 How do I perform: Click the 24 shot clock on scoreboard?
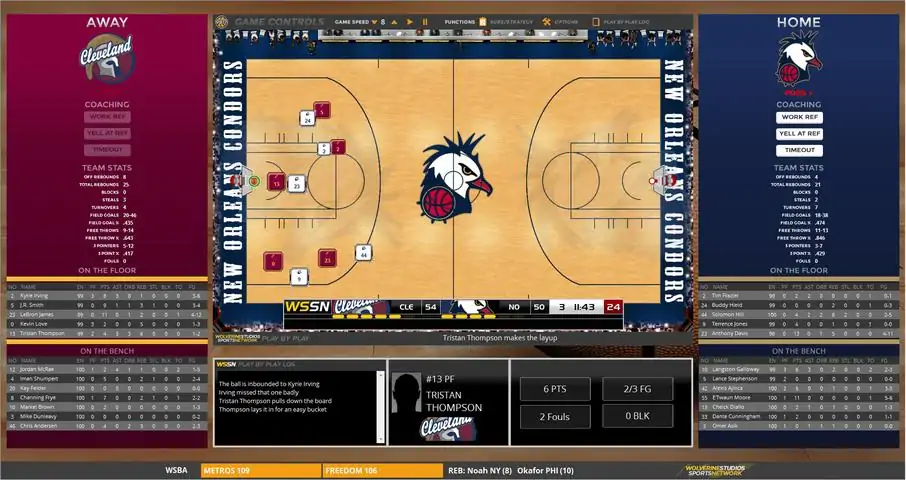(613, 307)
